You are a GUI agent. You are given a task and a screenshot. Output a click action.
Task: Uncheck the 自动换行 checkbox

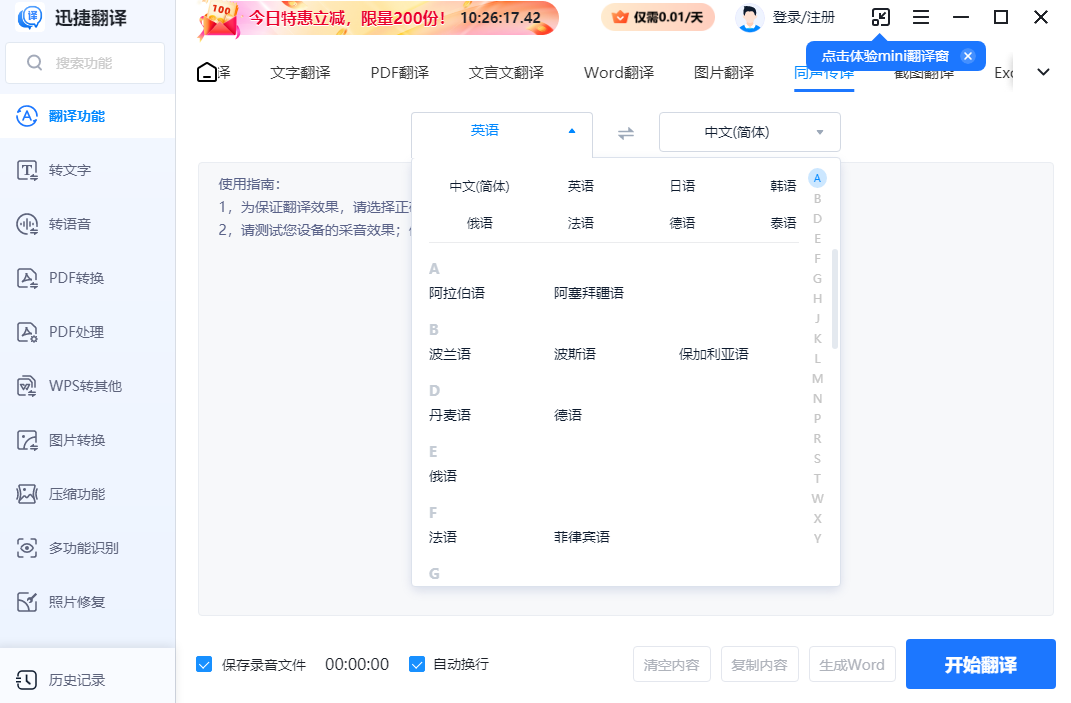(x=418, y=664)
